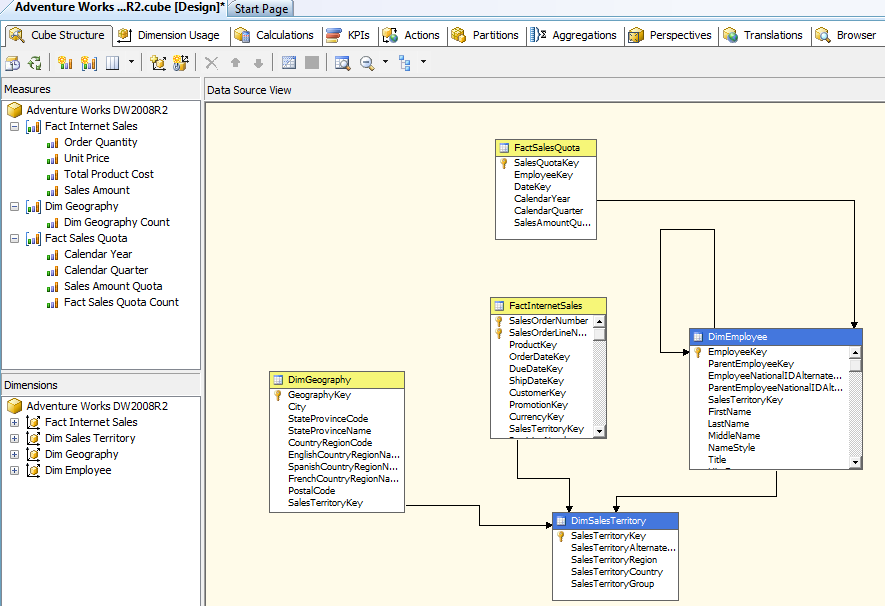Open dropdown arrow beside the tree layout icon
Screen dimensions: 885x606
point(423,62)
